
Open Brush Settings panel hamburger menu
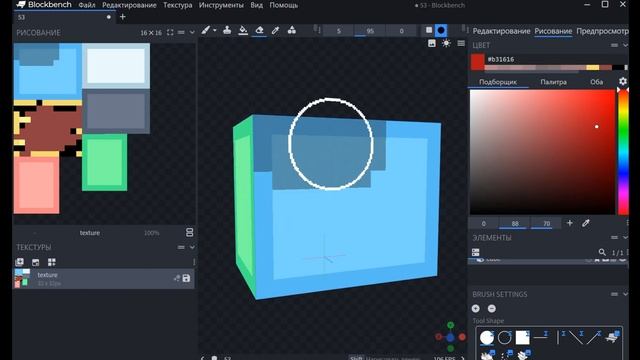614,294
